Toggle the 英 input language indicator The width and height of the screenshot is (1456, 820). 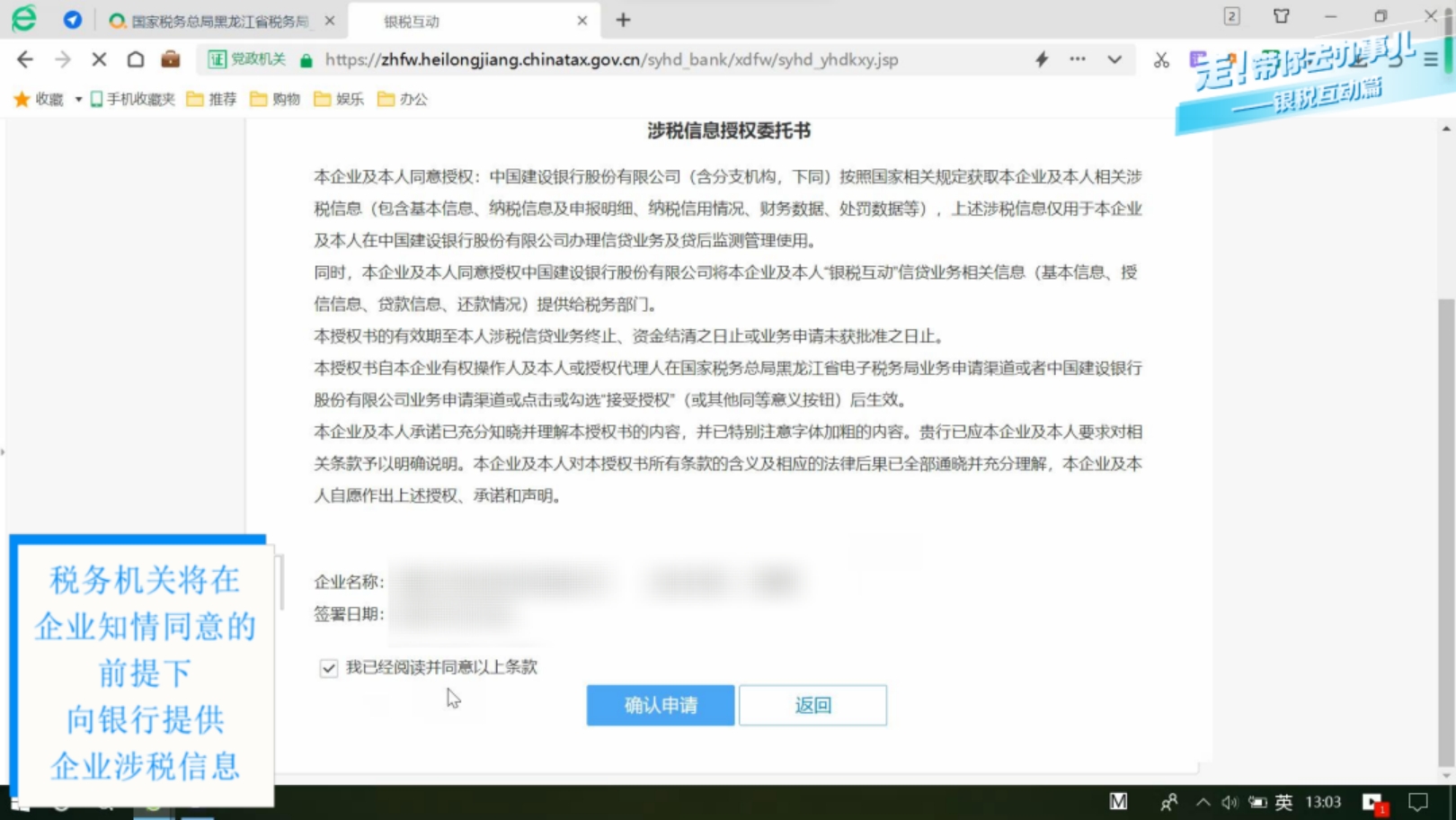tap(1283, 802)
